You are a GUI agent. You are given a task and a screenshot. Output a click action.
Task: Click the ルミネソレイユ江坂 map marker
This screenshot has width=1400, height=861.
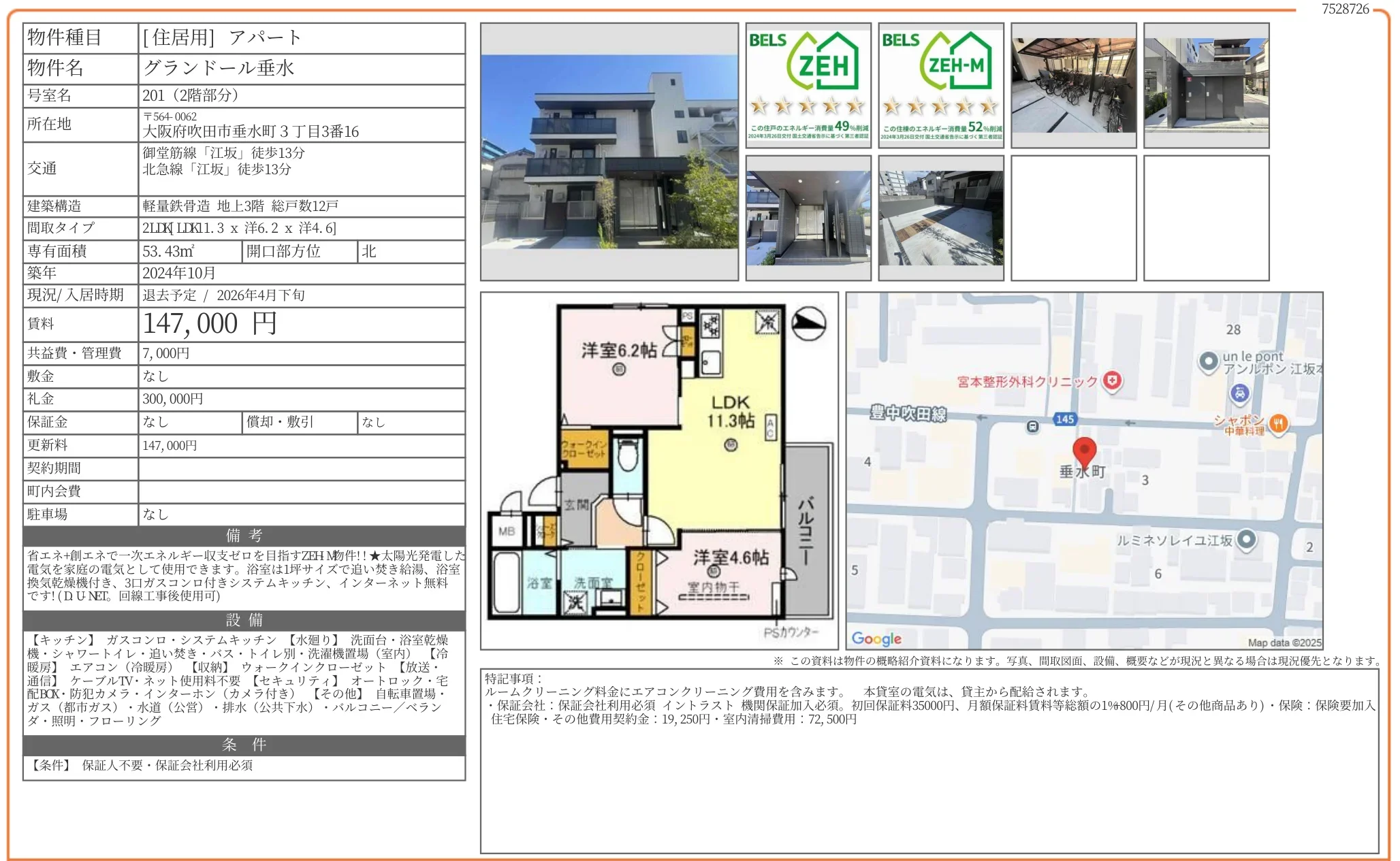[1246, 540]
